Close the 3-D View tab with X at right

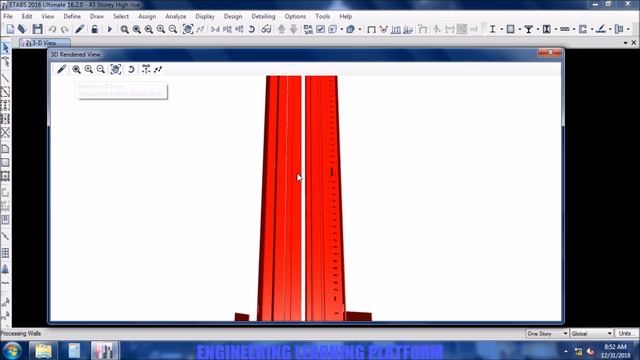coord(634,42)
